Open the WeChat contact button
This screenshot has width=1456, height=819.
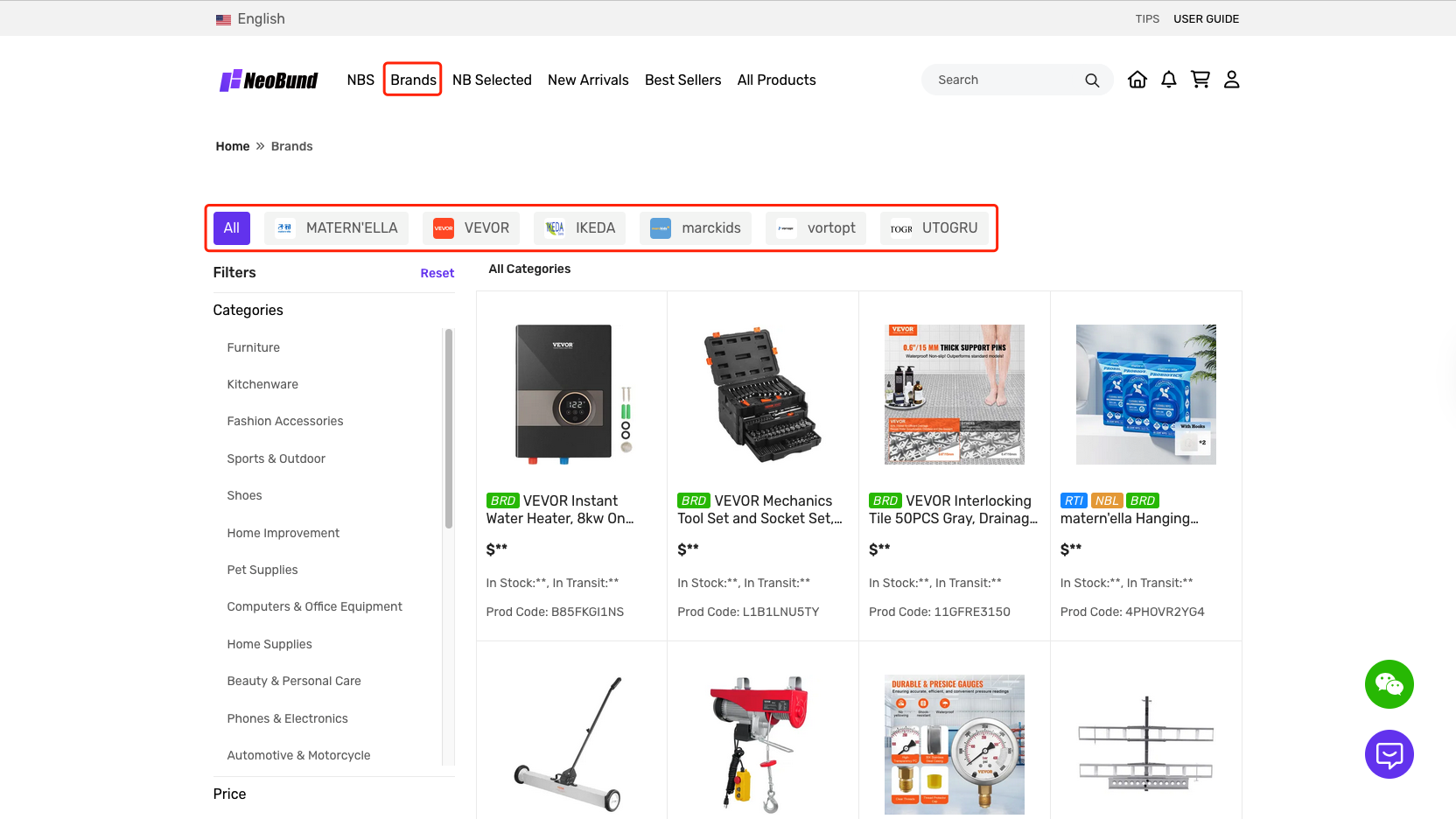1389,684
